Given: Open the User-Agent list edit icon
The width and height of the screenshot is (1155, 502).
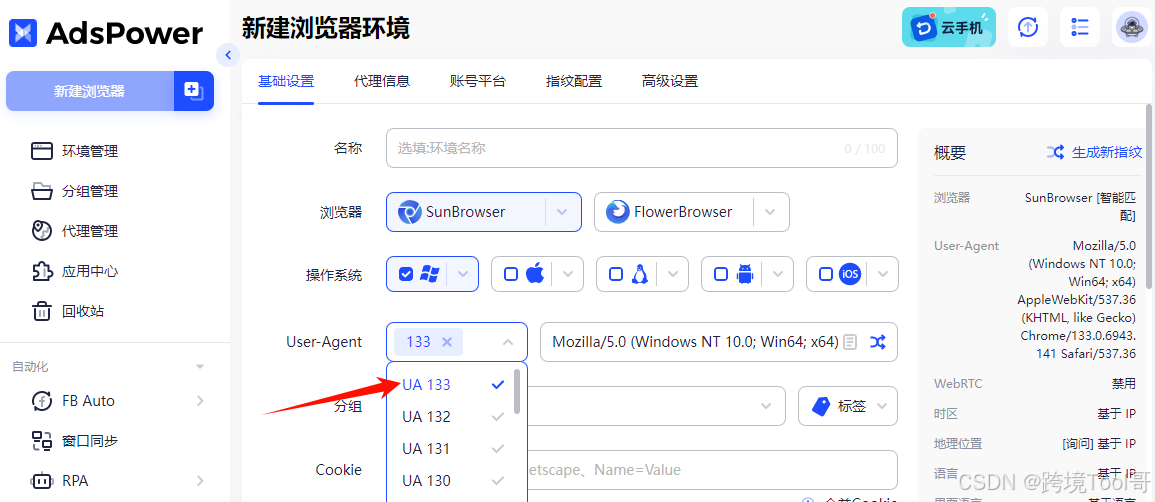Looking at the screenshot, I should [x=851, y=342].
